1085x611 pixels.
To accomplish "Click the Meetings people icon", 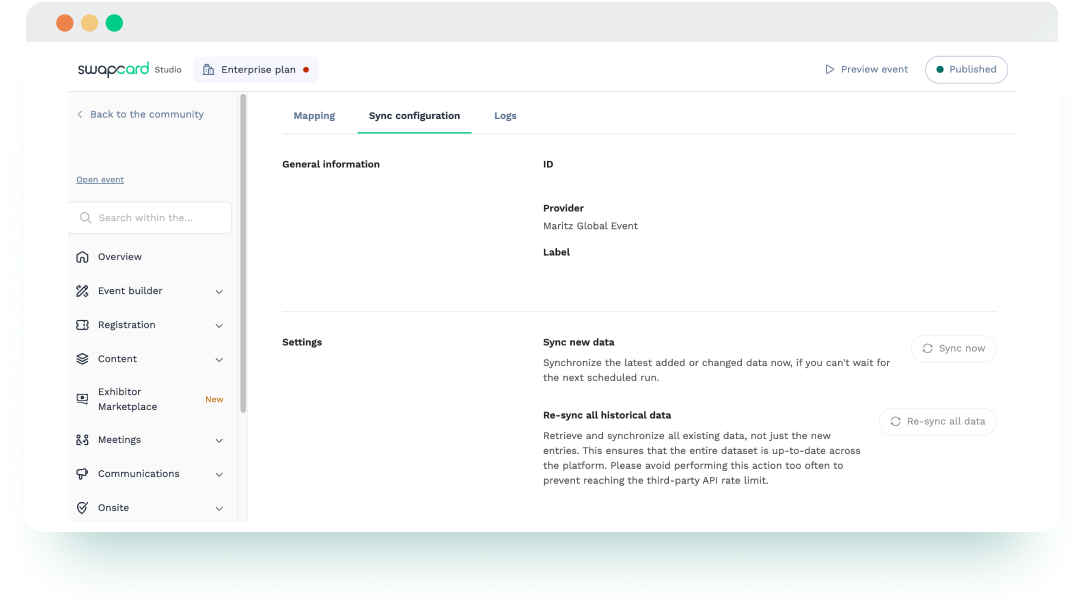I will click(81, 440).
